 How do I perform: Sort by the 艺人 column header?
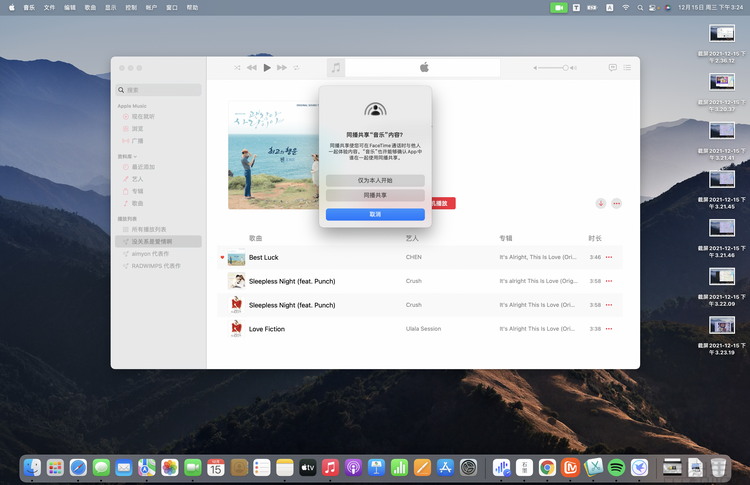point(412,238)
